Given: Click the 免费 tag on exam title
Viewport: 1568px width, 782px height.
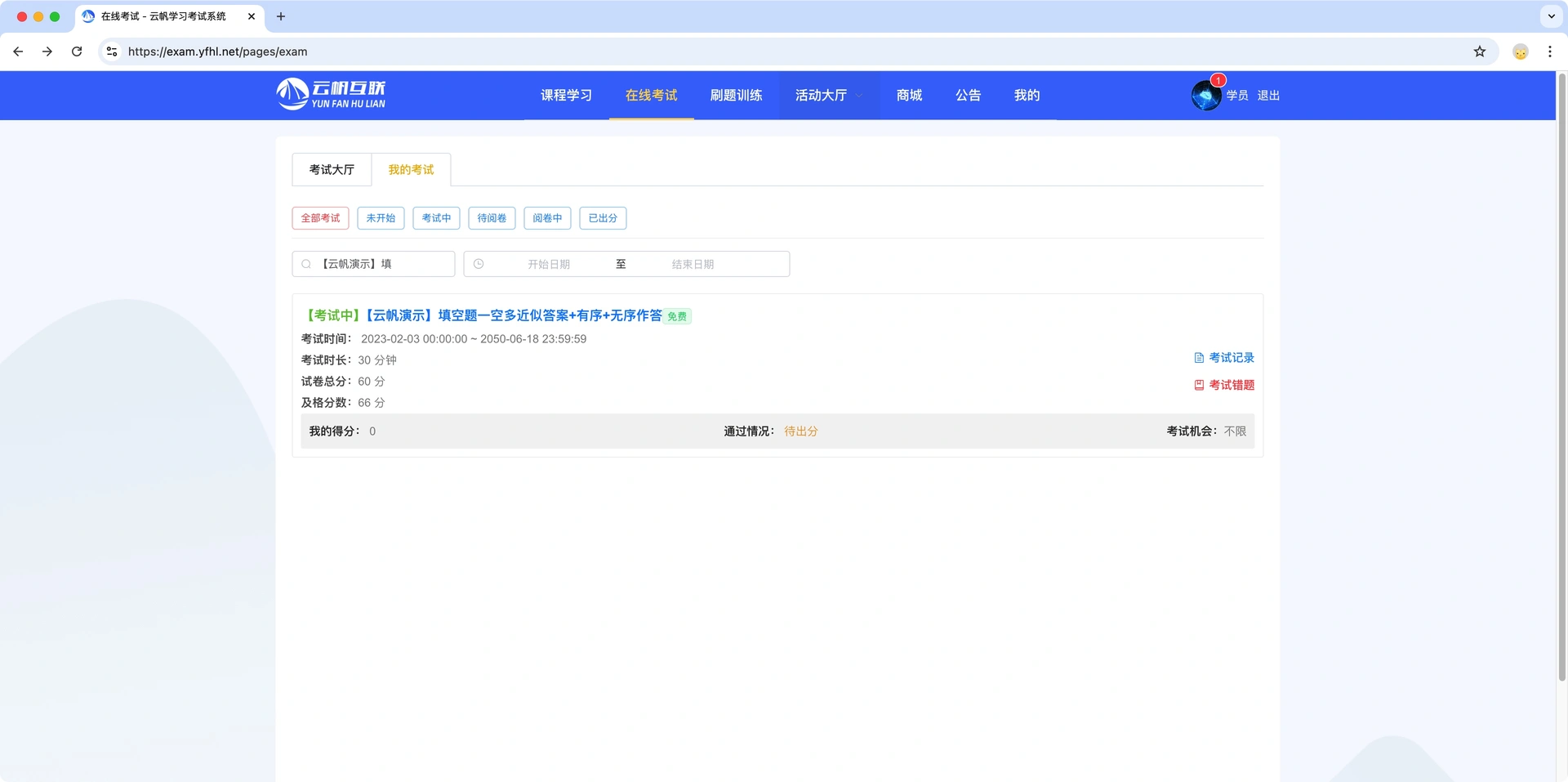Looking at the screenshot, I should 677,316.
